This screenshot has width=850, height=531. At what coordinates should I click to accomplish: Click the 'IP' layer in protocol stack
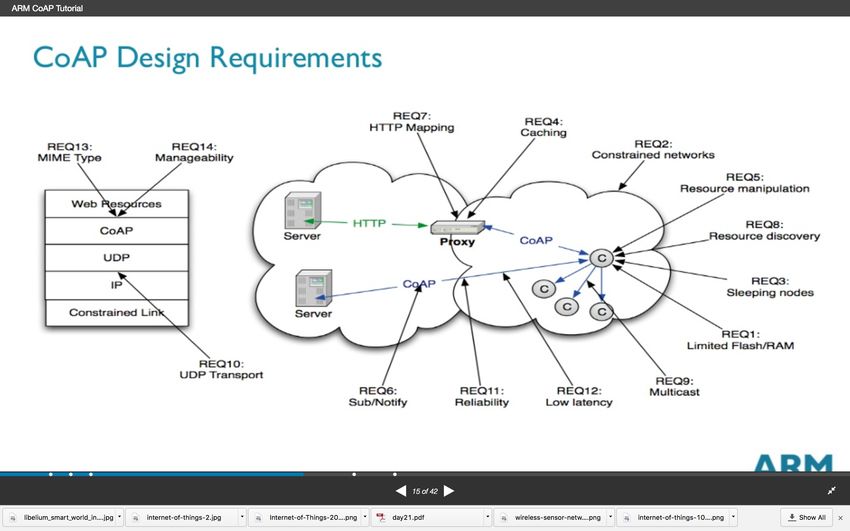click(x=117, y=285)
